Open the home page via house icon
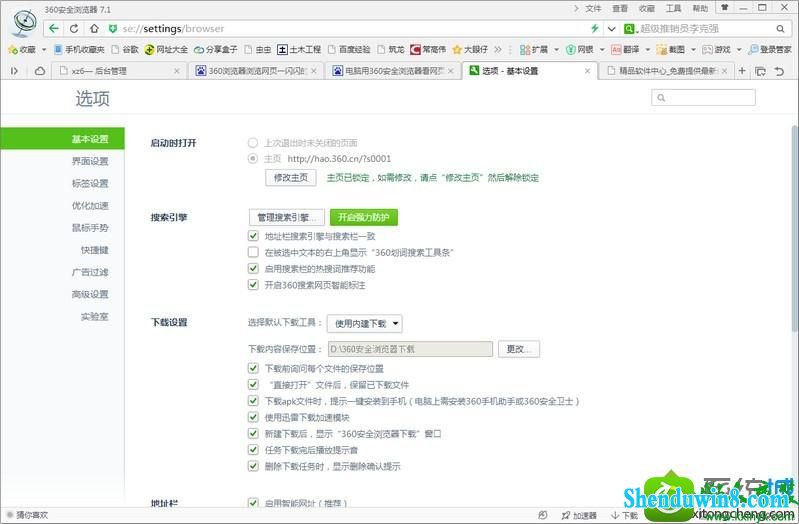Image resolution: width=799 pixels, height=524 pixels. point(94,29)
